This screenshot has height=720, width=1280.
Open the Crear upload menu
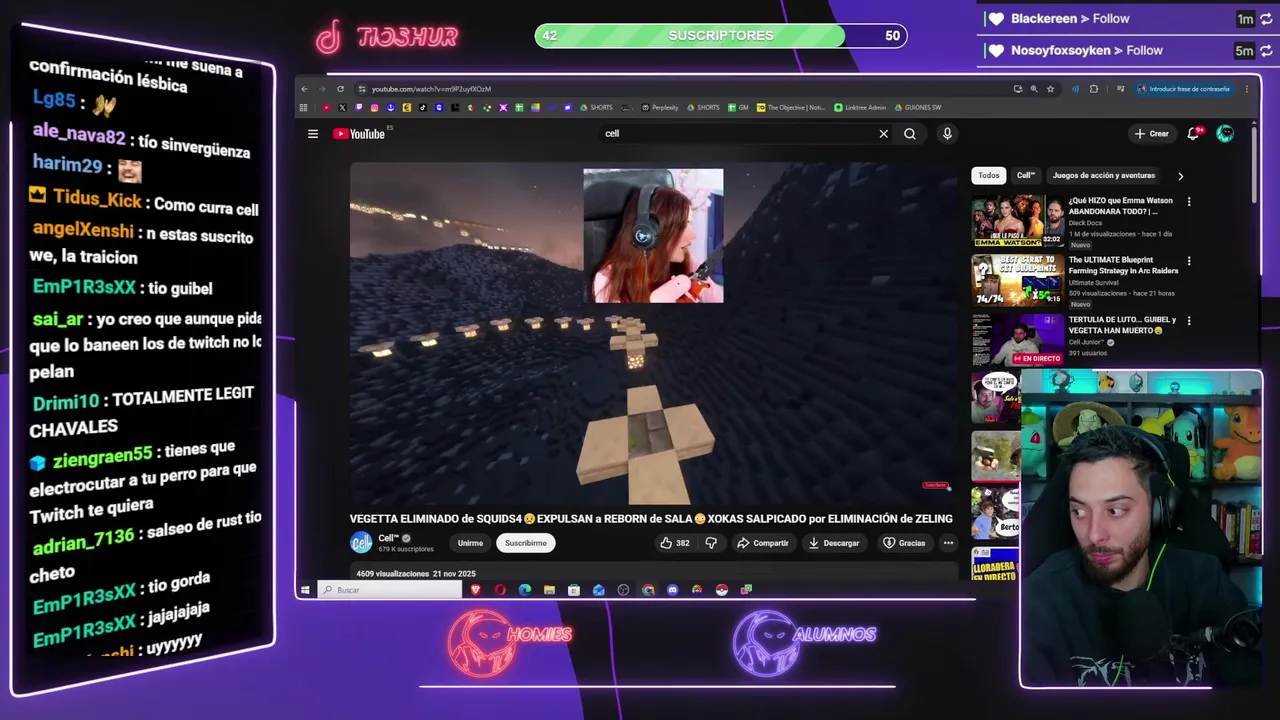tap(1151, 134)
